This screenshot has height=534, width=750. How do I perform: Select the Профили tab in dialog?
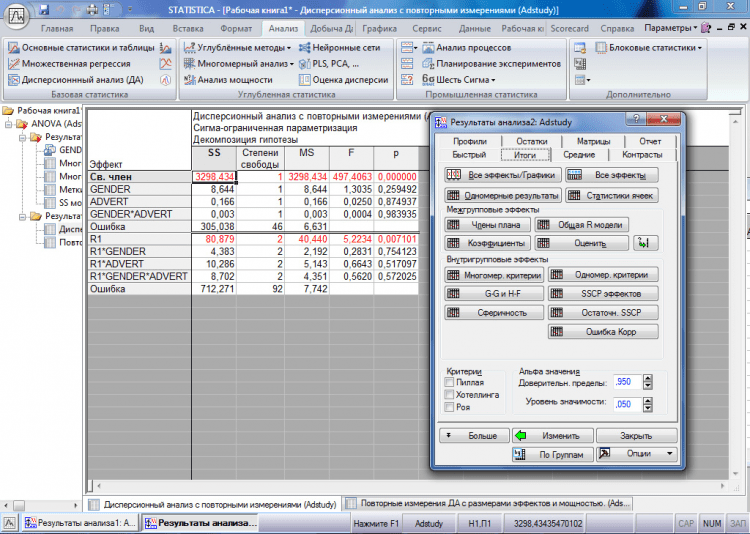tap(470, 141)
